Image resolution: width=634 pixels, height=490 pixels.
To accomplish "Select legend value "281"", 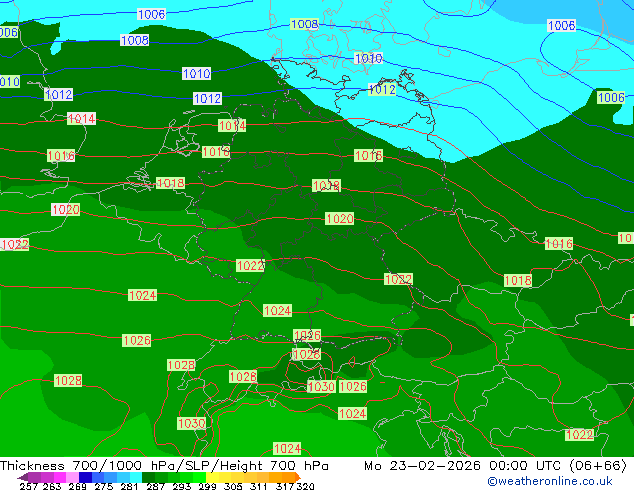I will point(129,486).
